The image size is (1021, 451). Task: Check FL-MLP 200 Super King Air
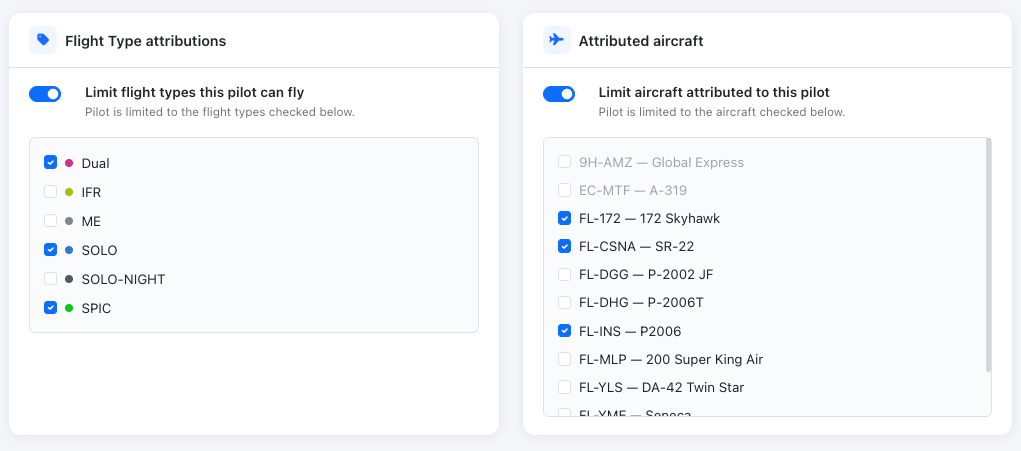[x=565, y=359]
